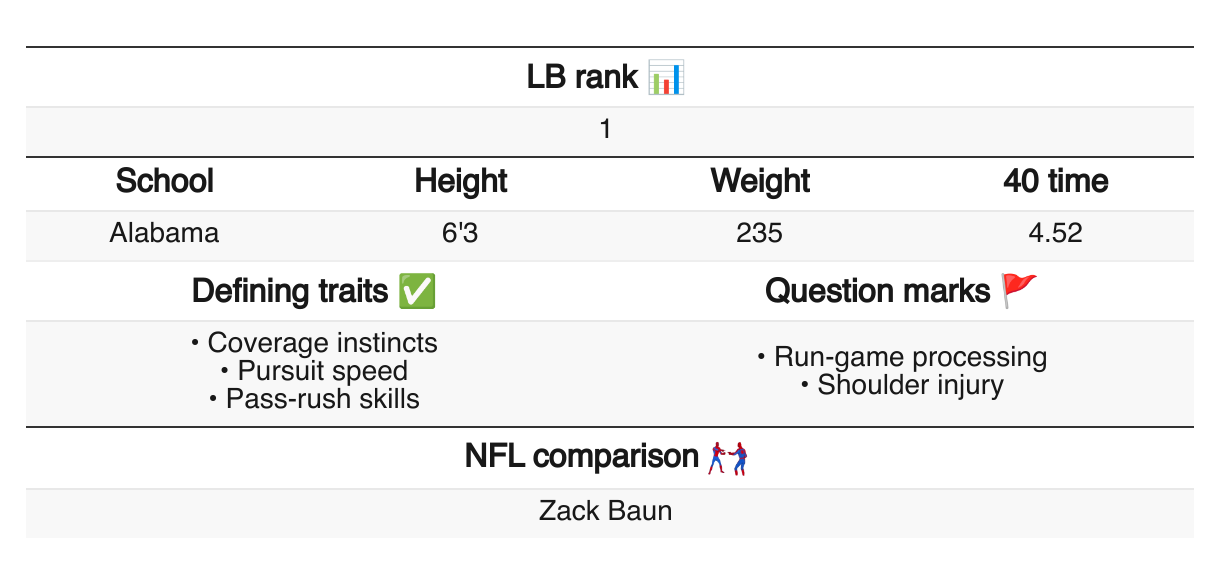Click the bar chart icon beside LB rank

pyautogui.click(x=665, y=77)
